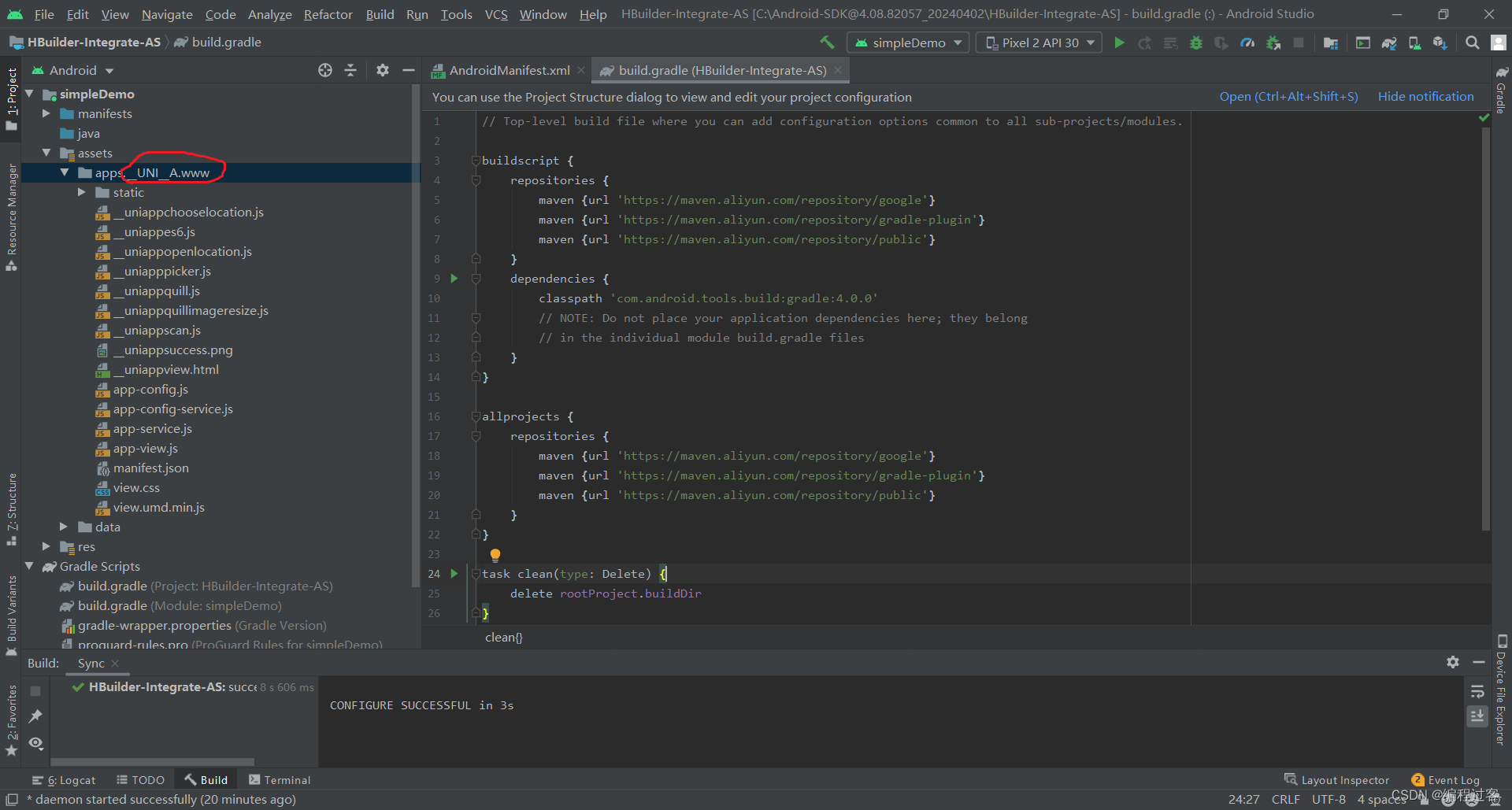
Task: Click the editor vertical scrollbar
Action: pos(1485,329)
